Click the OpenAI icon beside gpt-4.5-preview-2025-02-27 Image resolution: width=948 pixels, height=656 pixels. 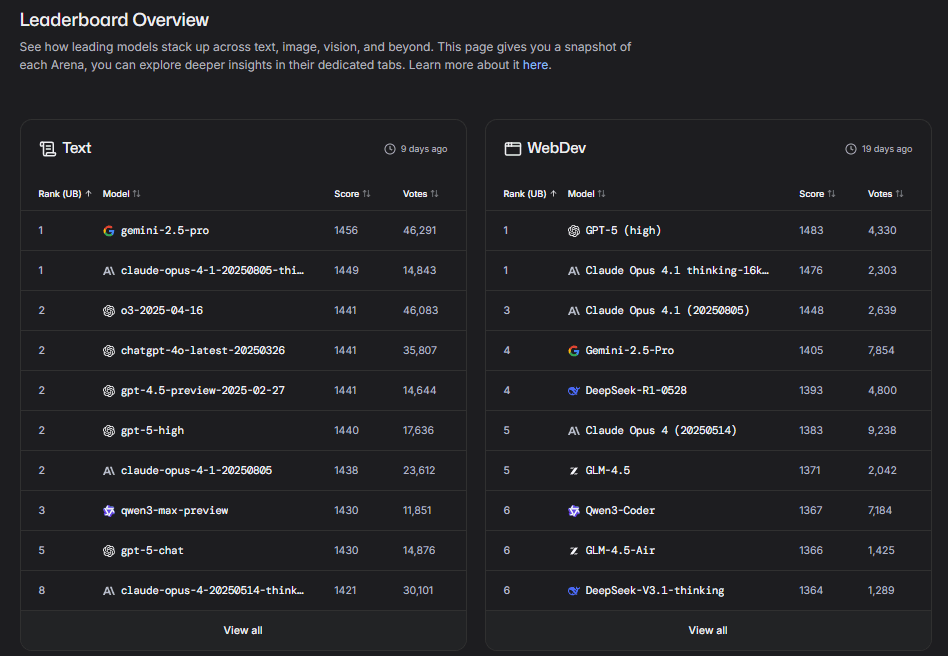click(109, 391)
